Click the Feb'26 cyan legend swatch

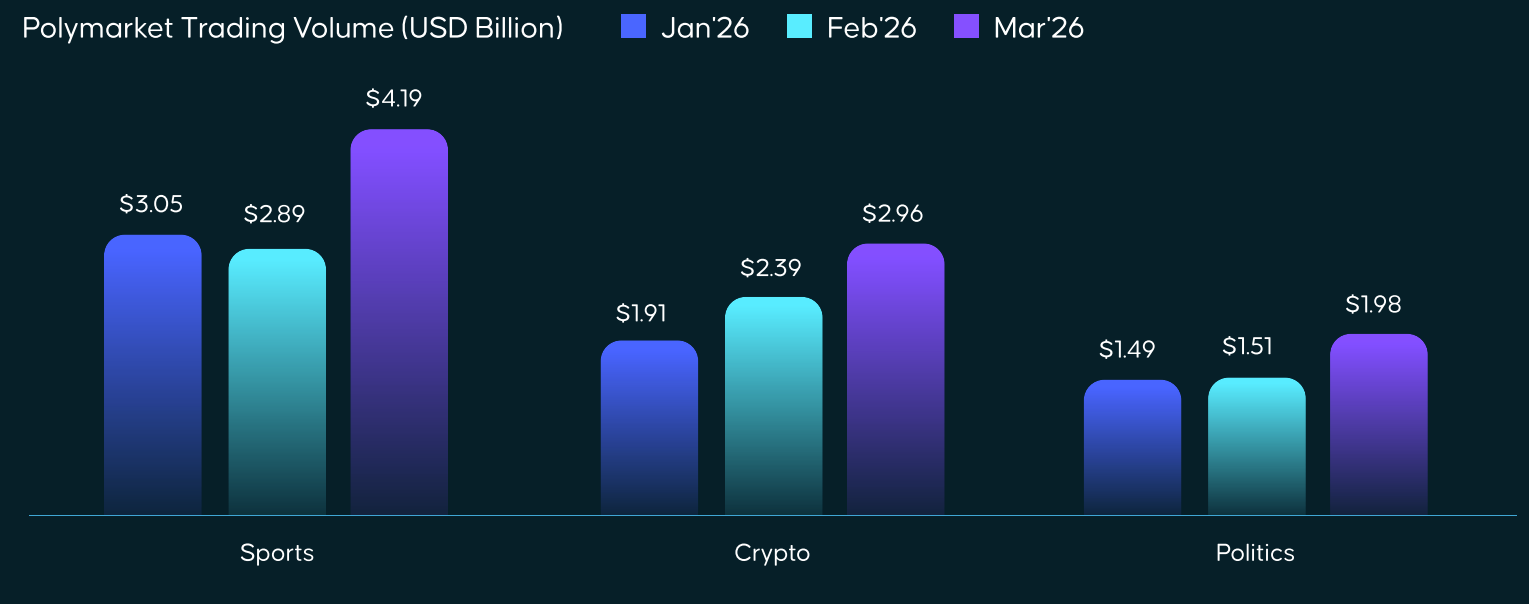[x=800, y=27]
